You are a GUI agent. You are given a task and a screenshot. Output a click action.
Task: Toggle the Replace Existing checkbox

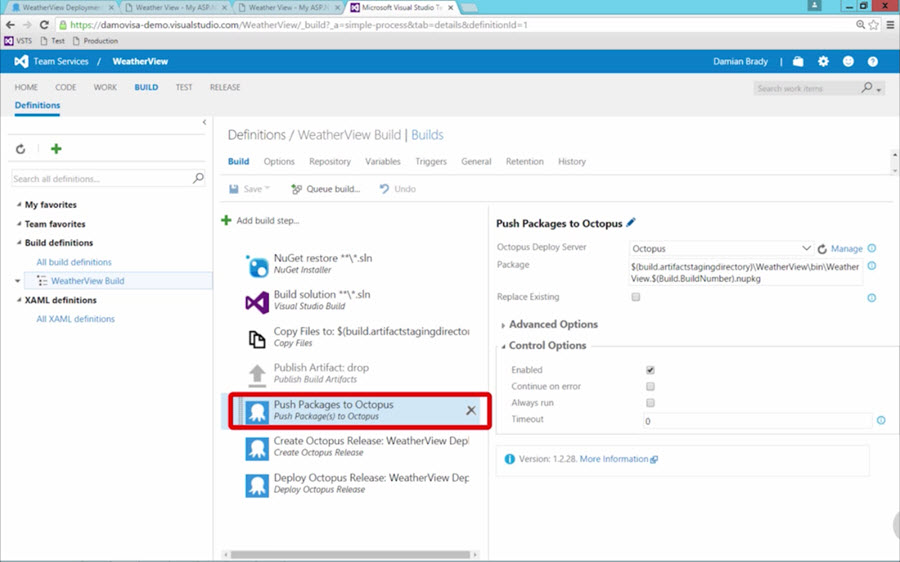tap(635, 297)
